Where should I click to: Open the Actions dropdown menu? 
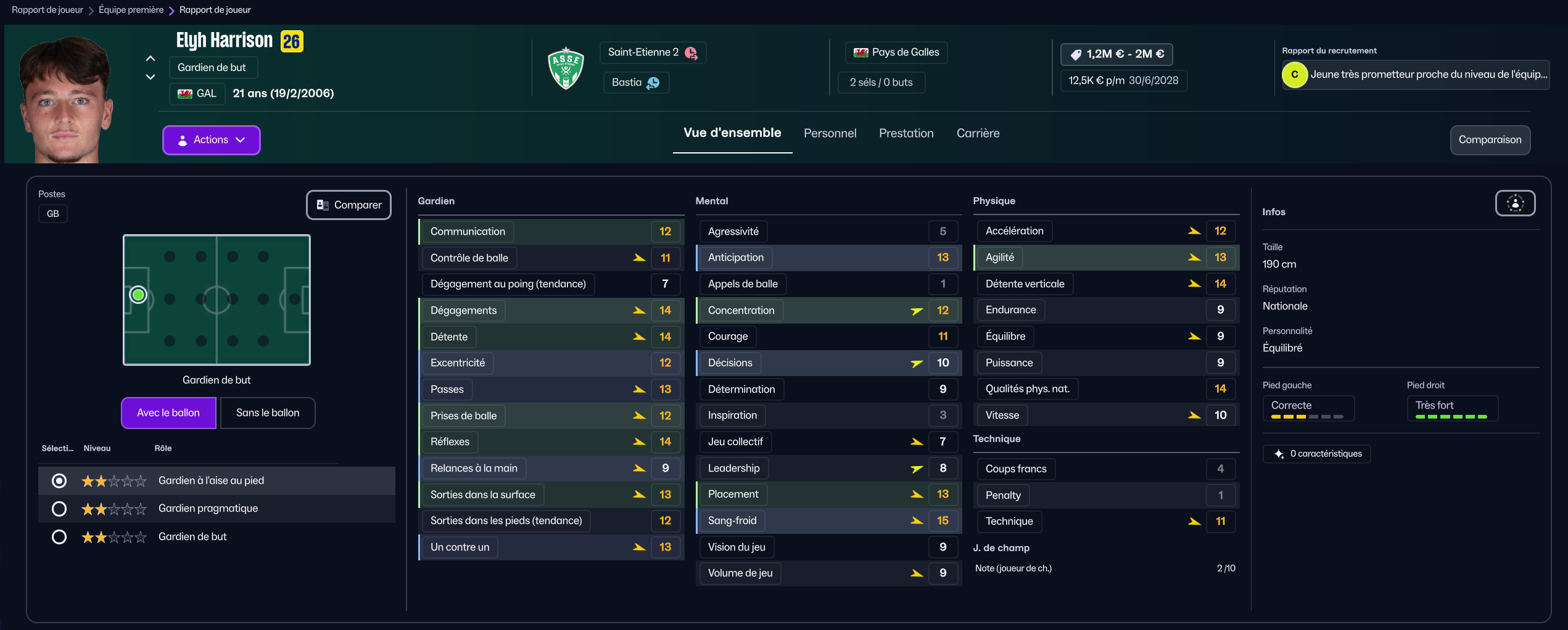pyautogui.click(x=211, y=140)
